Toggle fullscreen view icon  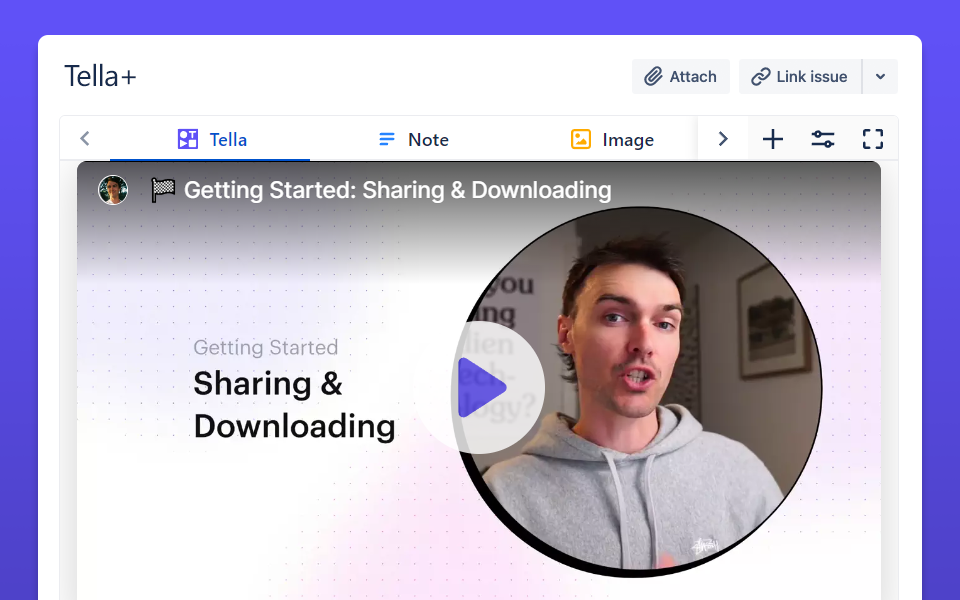(872, 139)
